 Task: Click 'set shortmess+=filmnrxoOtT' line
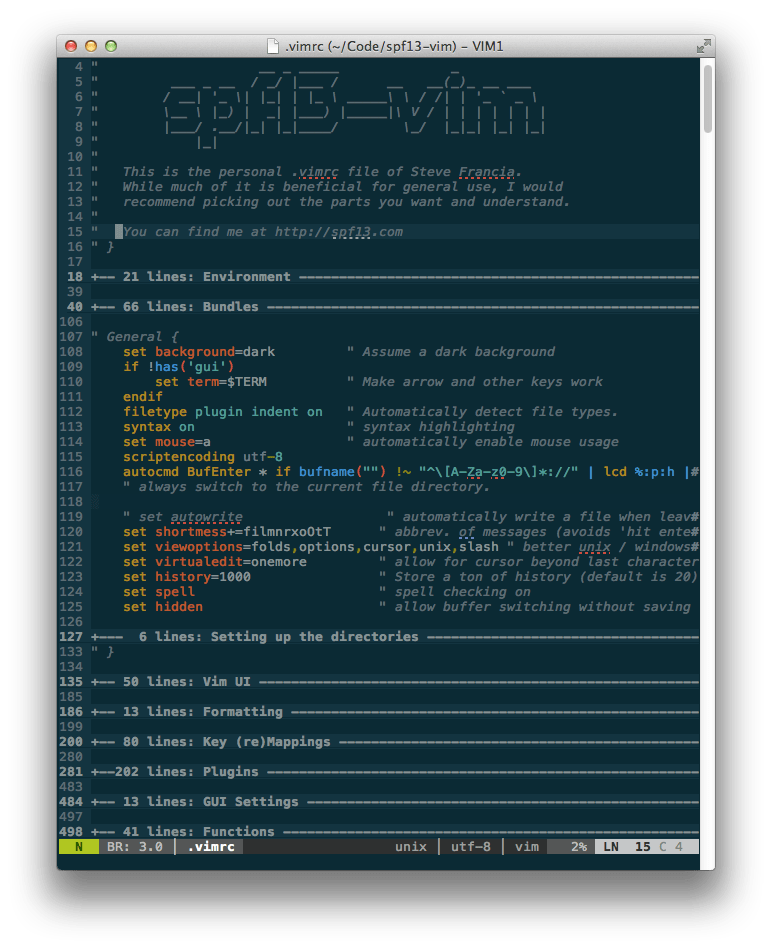pyautogui.click(x=227, y=532)
